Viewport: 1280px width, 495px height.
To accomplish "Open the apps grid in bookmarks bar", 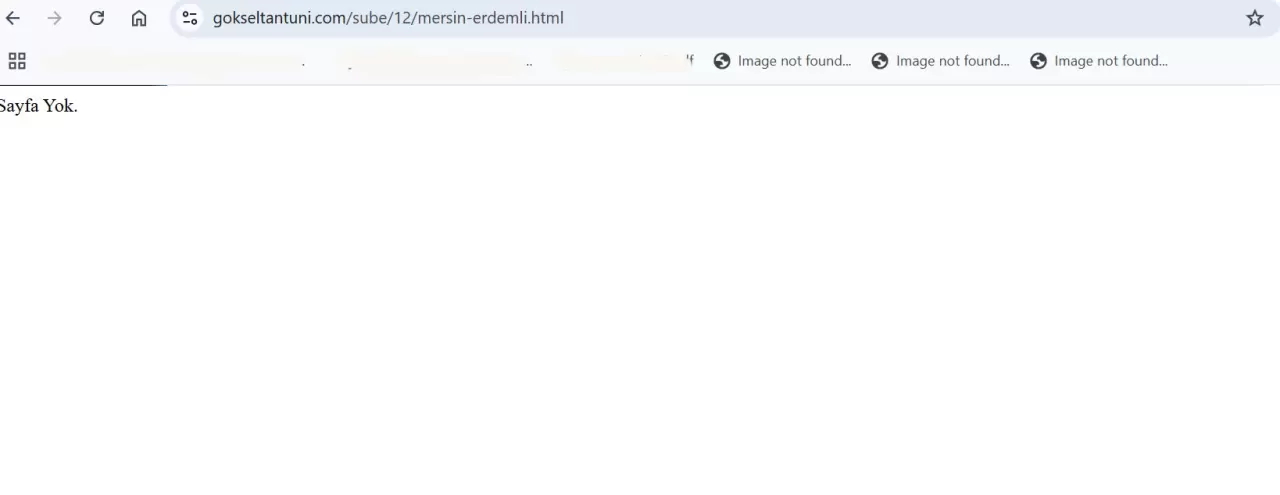I will [x=17, y=61].
